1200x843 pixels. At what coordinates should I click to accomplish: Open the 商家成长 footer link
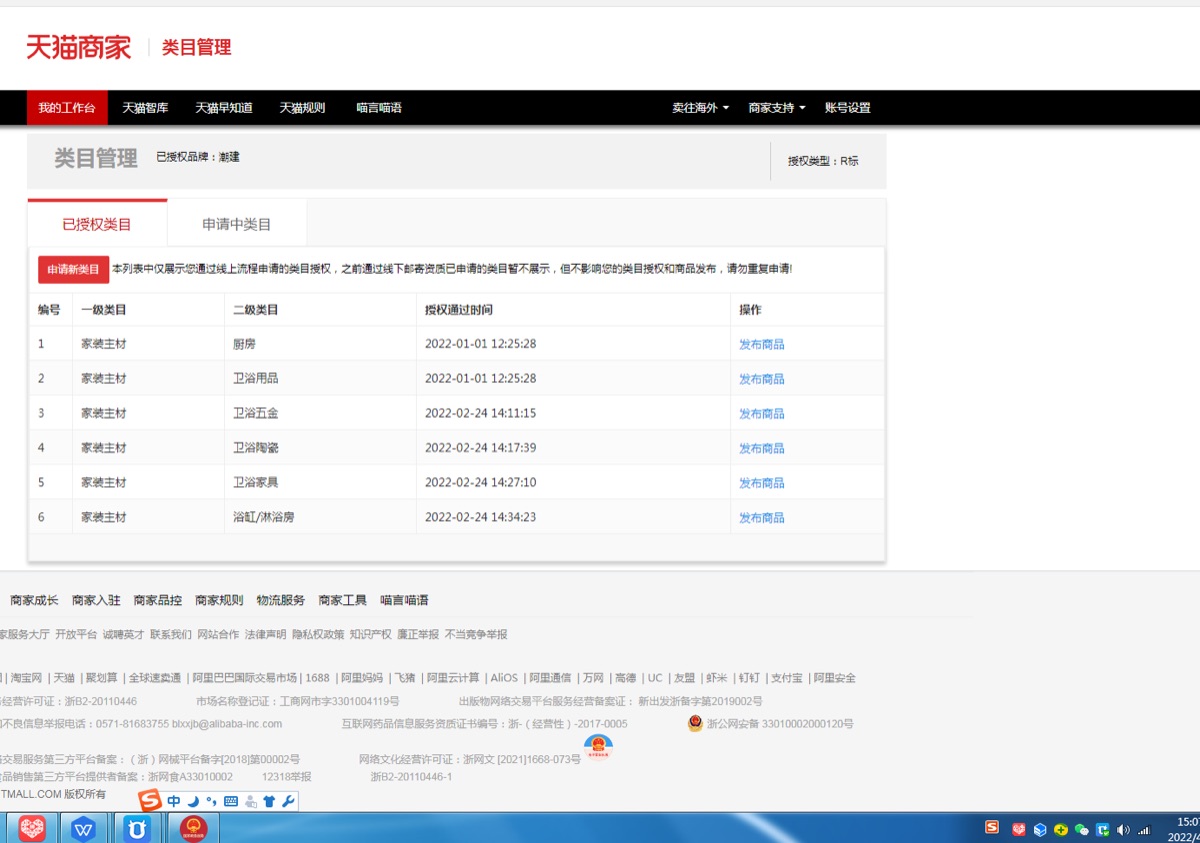(34, 600)
